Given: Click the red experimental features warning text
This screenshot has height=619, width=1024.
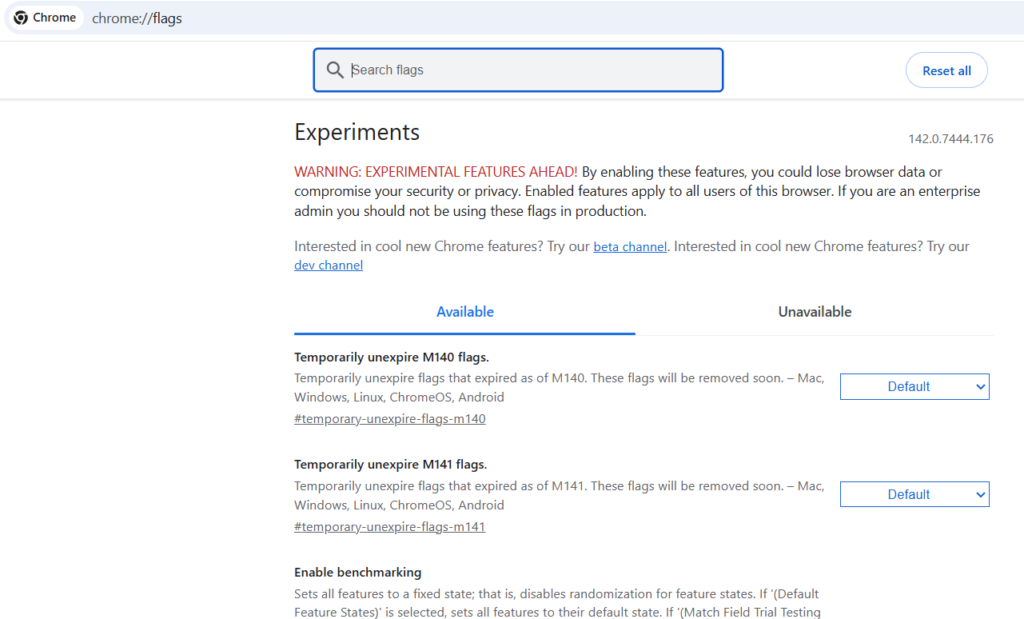Looking at the screenshot, I should (x=435, y=172).
